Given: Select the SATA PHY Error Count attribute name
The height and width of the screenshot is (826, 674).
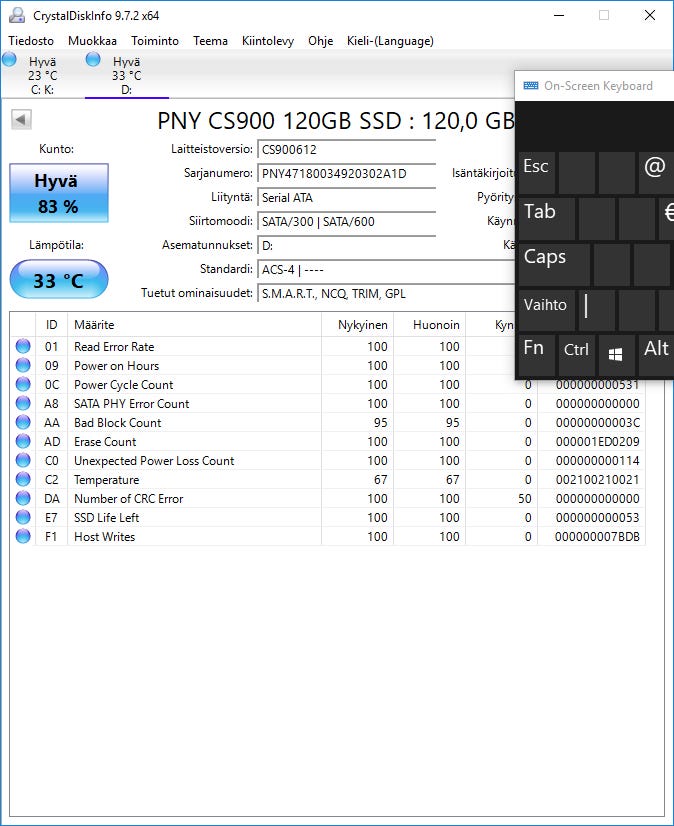Looking at the screenshot, I should 131,404.
